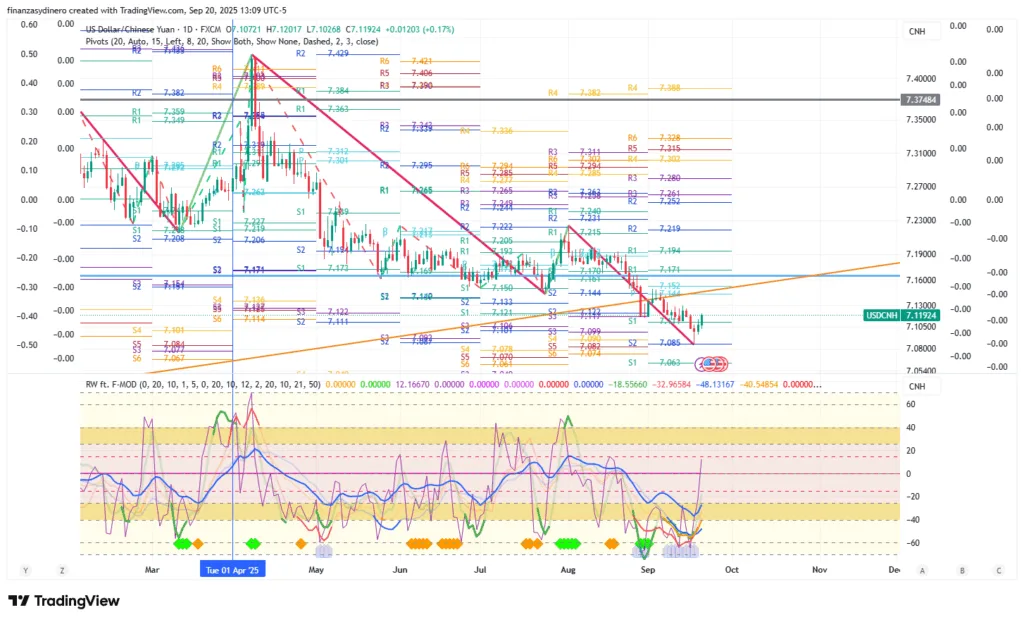Click the R6 7.328 pivot label
1024x622 pixels.
(x=654, y=138)
